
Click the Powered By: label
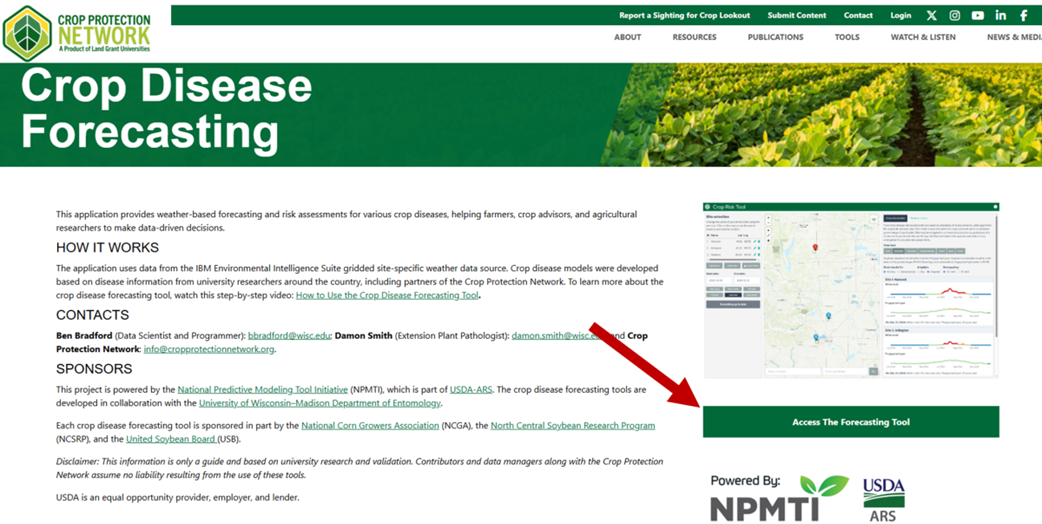(745, 481)
